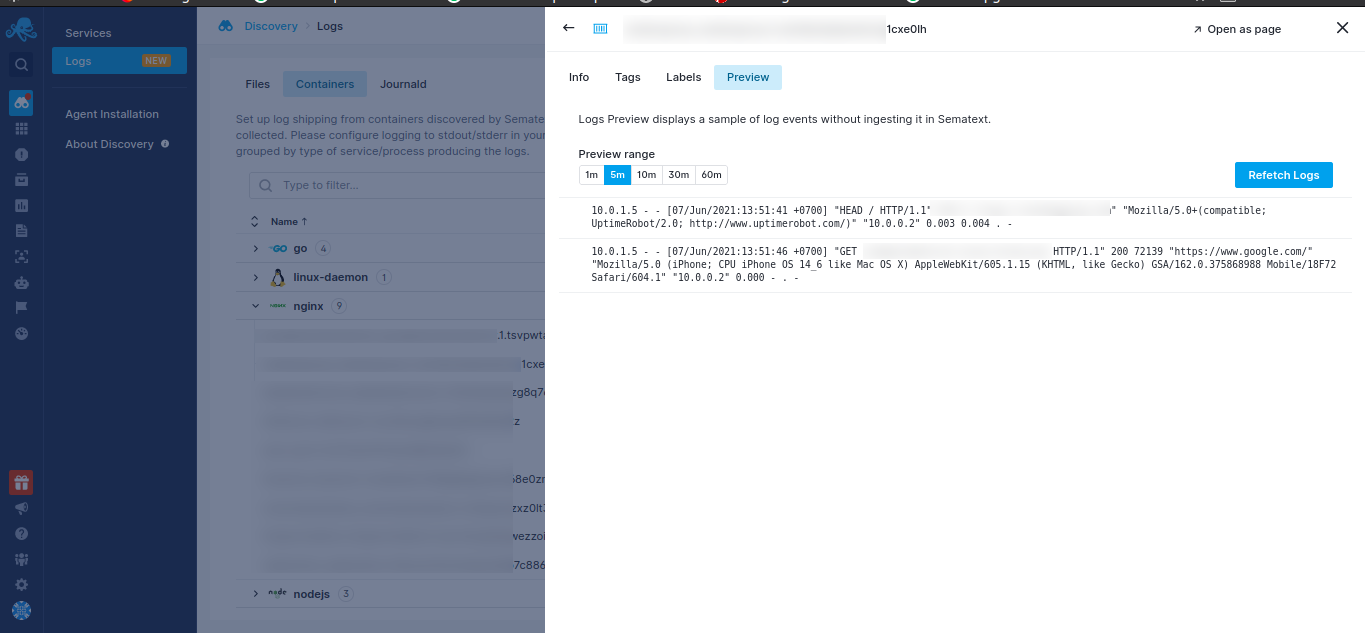Select the nginx container ending in zg8q7
This screenshot has height=633, width=1365.
[x=400, y=392]
